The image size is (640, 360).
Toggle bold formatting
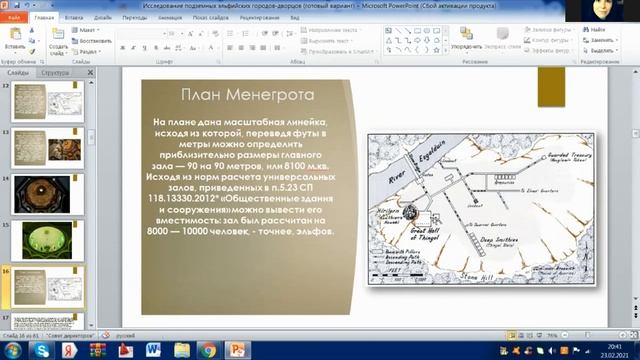(122, 48)
